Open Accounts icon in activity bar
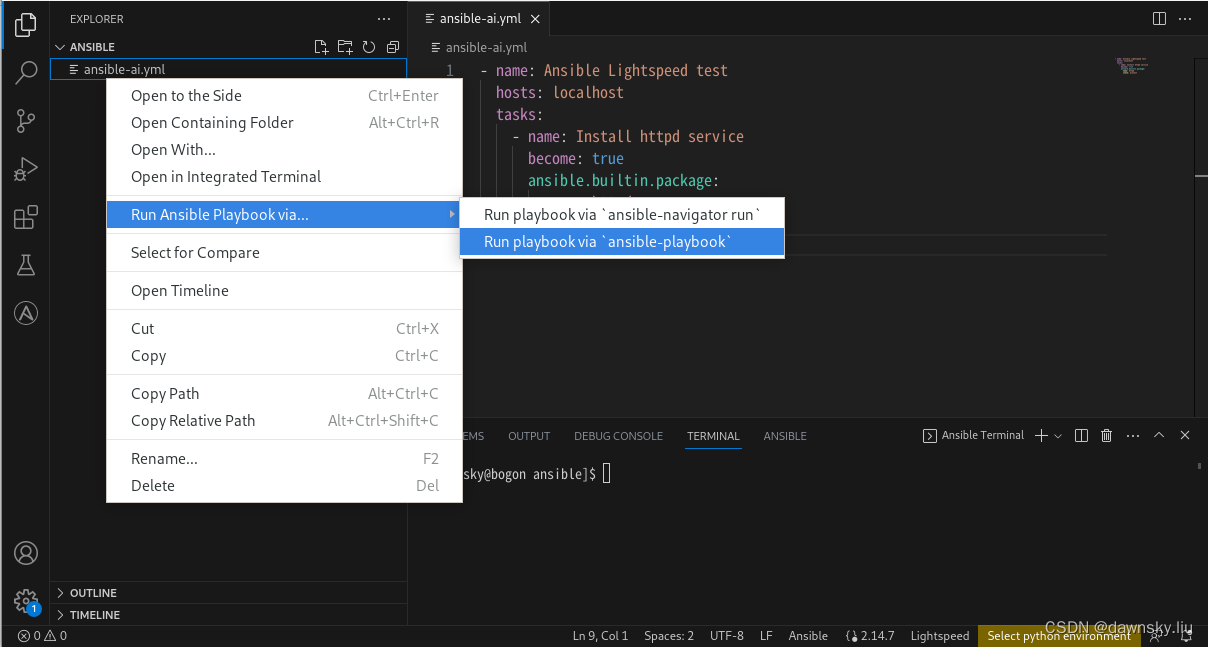Screen dimensions: 1208x647 (26, 553)
